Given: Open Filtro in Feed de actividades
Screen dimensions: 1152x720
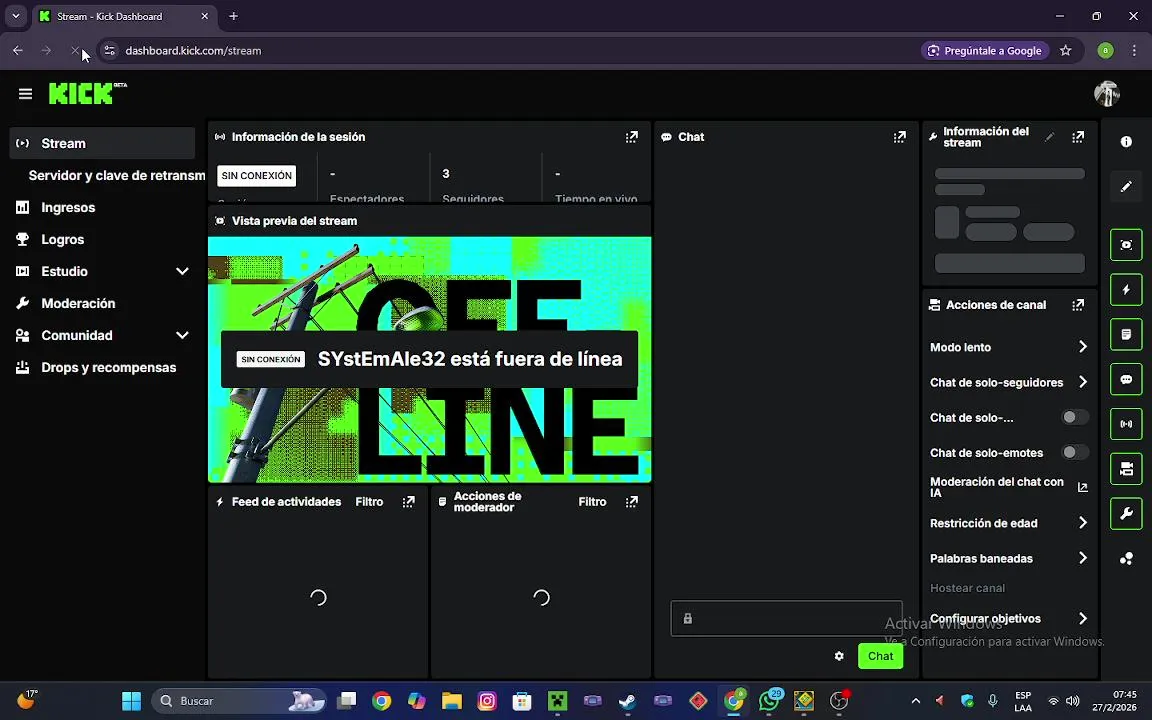Looking at the screenshot, I should click(370, 502).
